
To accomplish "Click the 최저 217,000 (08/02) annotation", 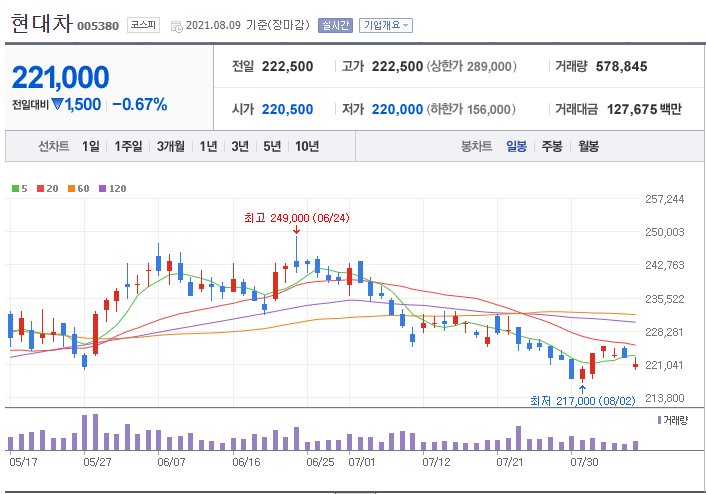I will (x=583, y=401).
